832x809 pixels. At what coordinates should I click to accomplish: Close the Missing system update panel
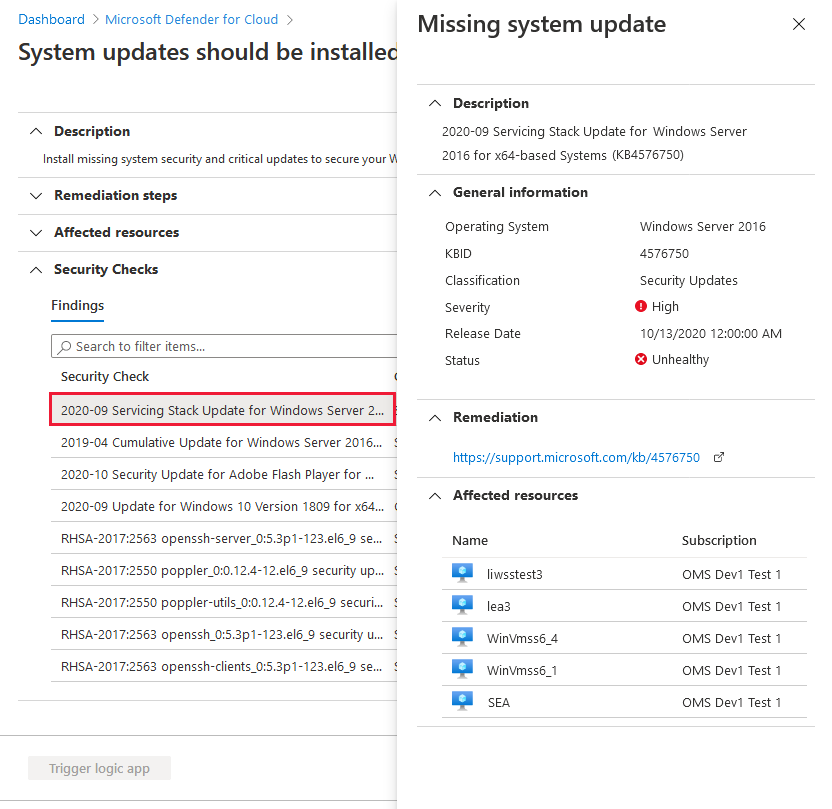point(799,24)
